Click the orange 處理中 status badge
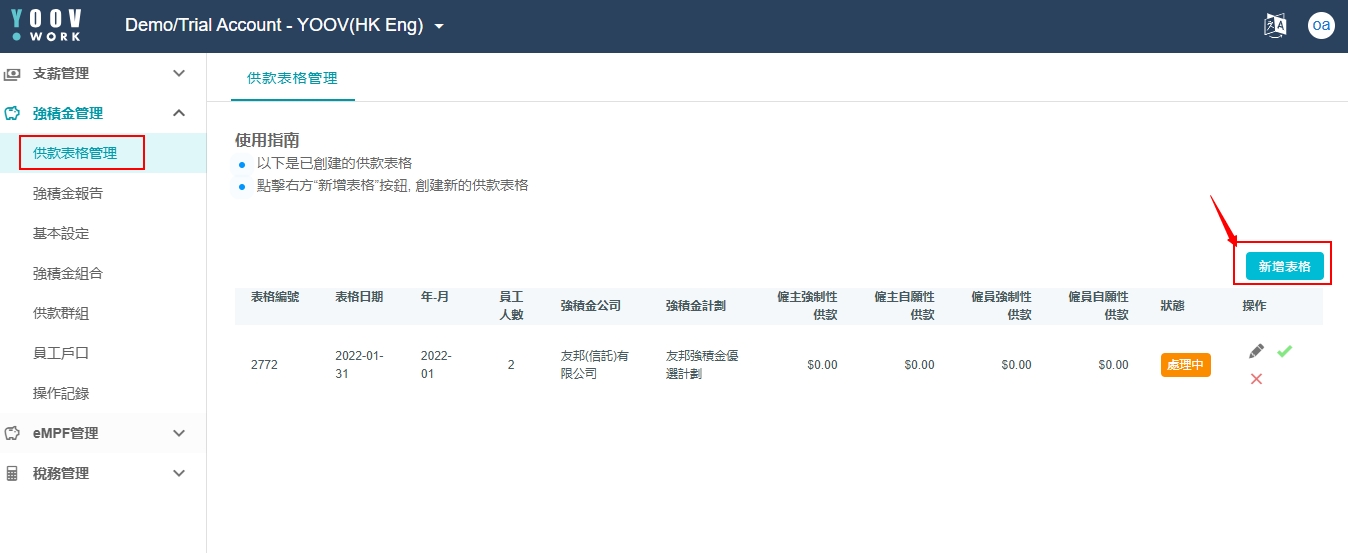The width and height of the screenshot is (1348, 553). [x=1185, y=365]
